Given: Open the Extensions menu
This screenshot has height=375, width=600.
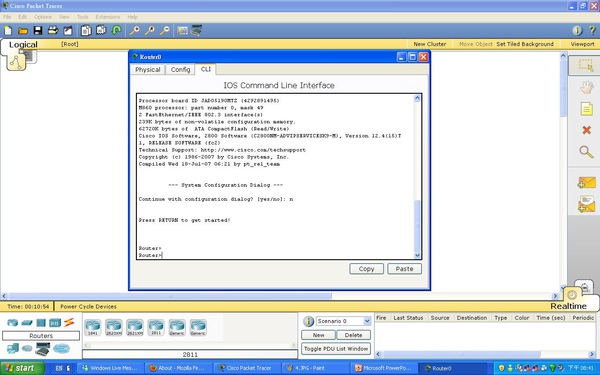Looking at the screenshot, I should tap(108, 17).
